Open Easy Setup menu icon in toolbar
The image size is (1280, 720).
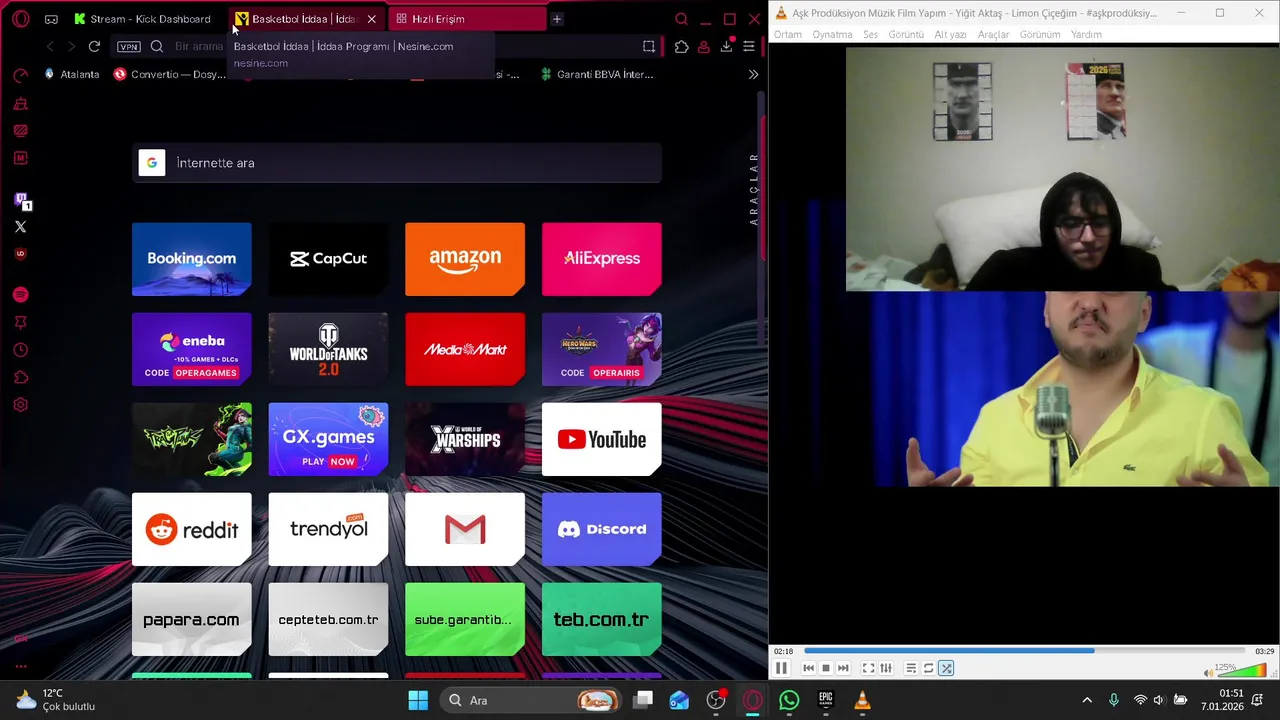point(748,46)
